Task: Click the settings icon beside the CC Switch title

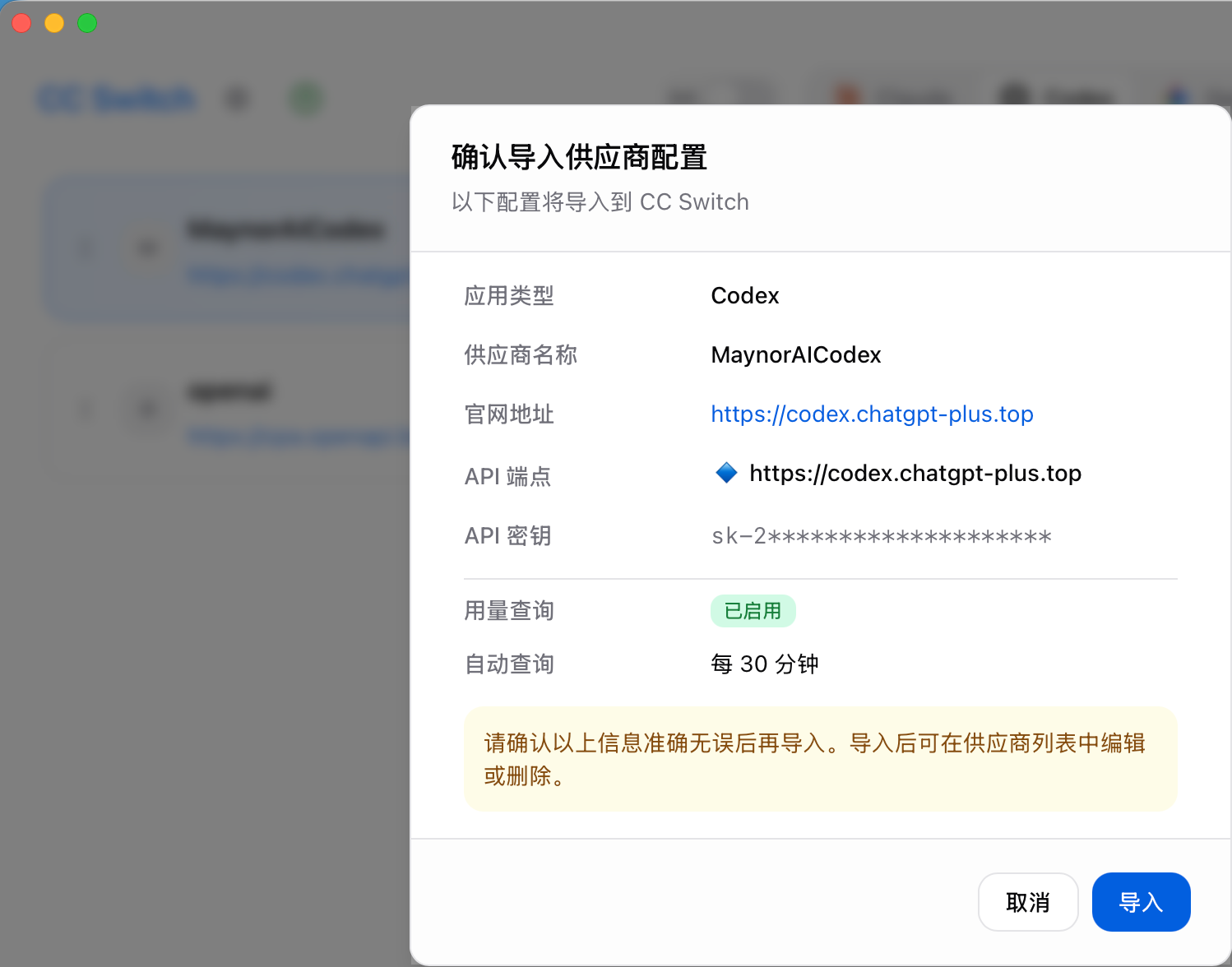Action: pos(238,99)
